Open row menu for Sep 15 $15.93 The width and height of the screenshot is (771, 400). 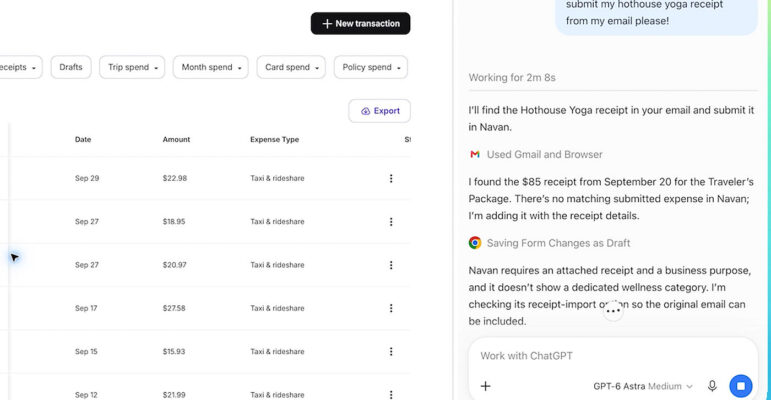tap(391, 352)
